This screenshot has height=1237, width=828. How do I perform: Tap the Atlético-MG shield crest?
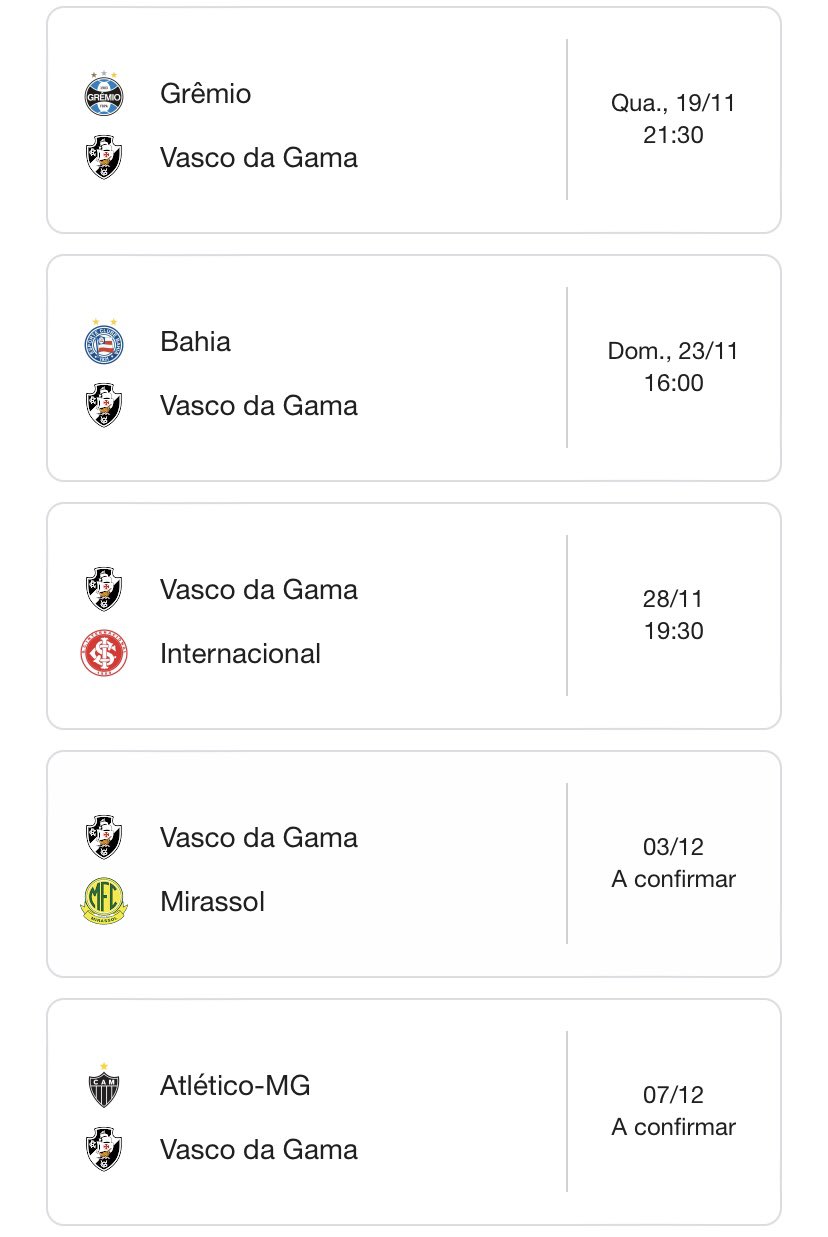103,1086
